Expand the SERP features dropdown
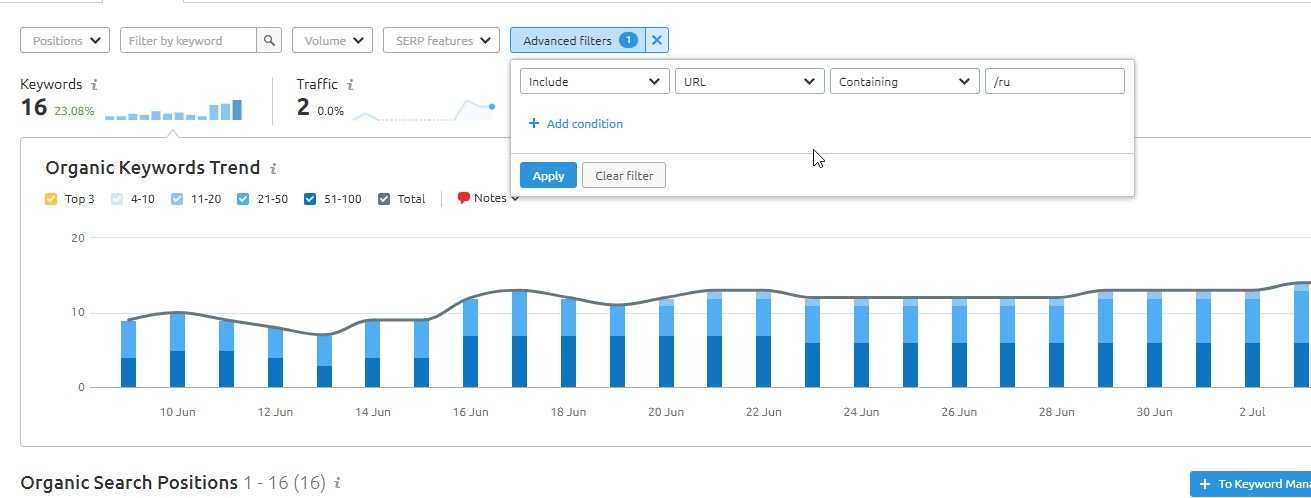 [x=441, y=41]
